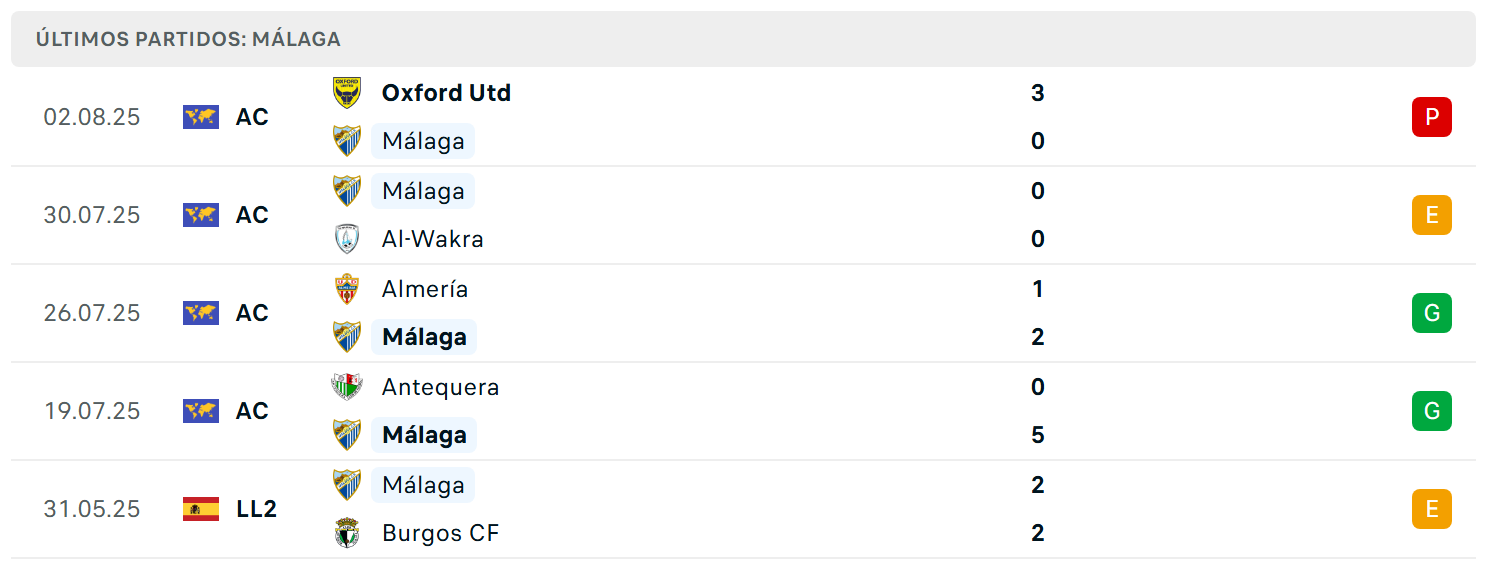Image resolution: width=1492 pixels, height=568 pixels.
Task: Click the red P result badge
Action: [x=1432, y=117]
